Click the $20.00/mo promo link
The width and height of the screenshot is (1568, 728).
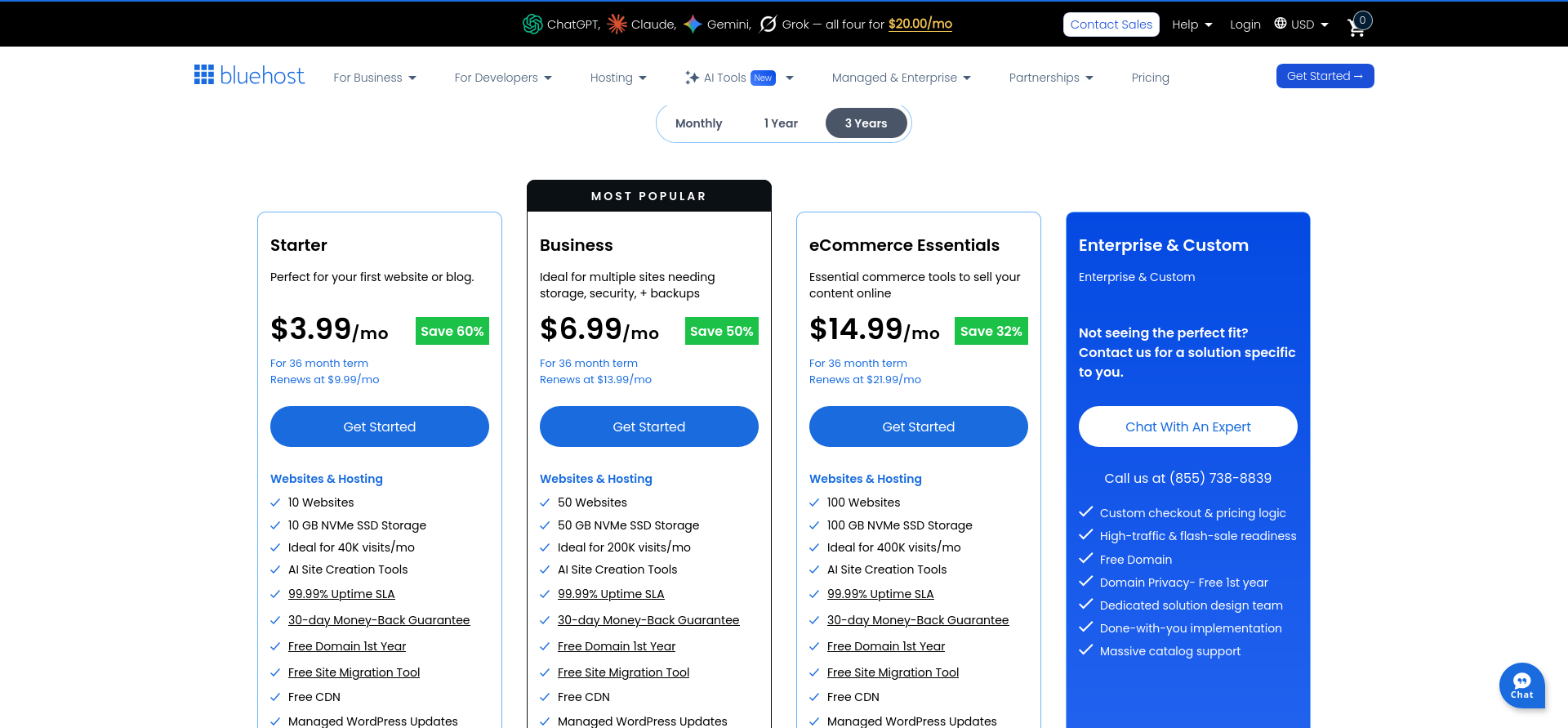(x=920, y=24)
